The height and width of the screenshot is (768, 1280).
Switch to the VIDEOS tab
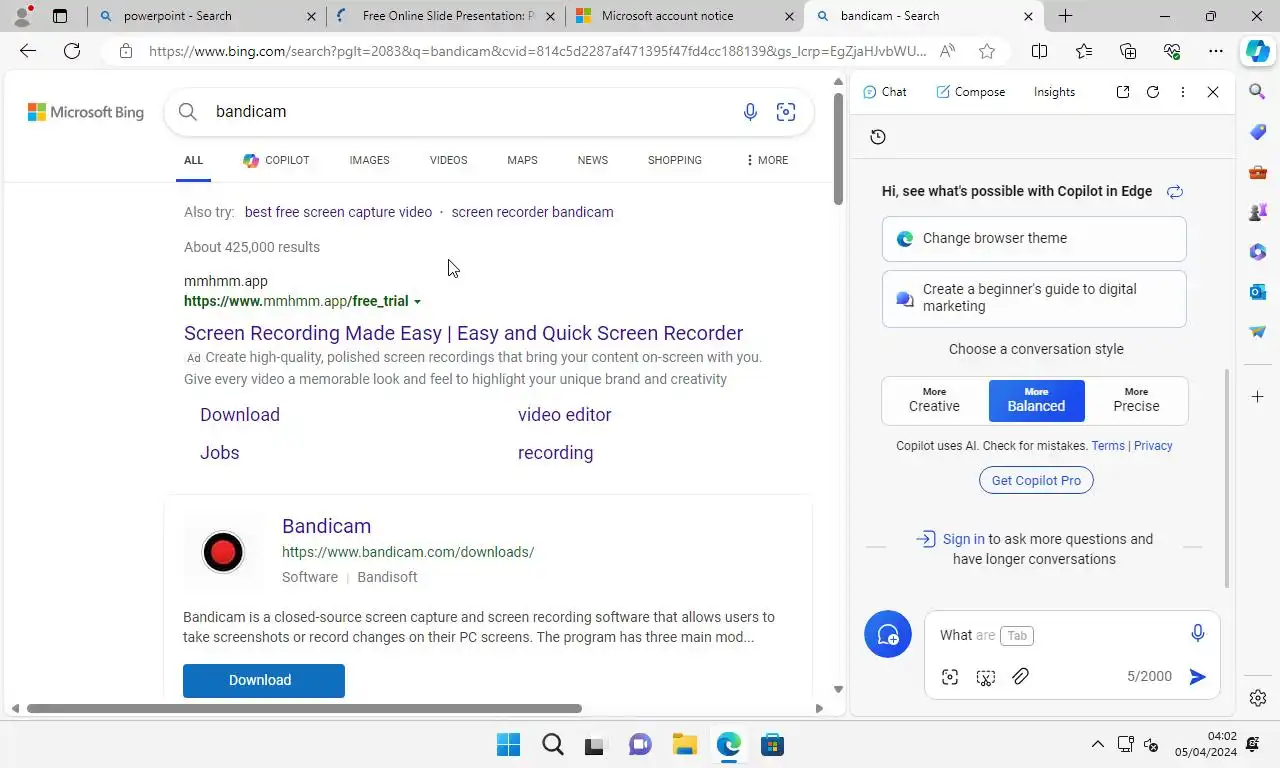pos(448,160)
